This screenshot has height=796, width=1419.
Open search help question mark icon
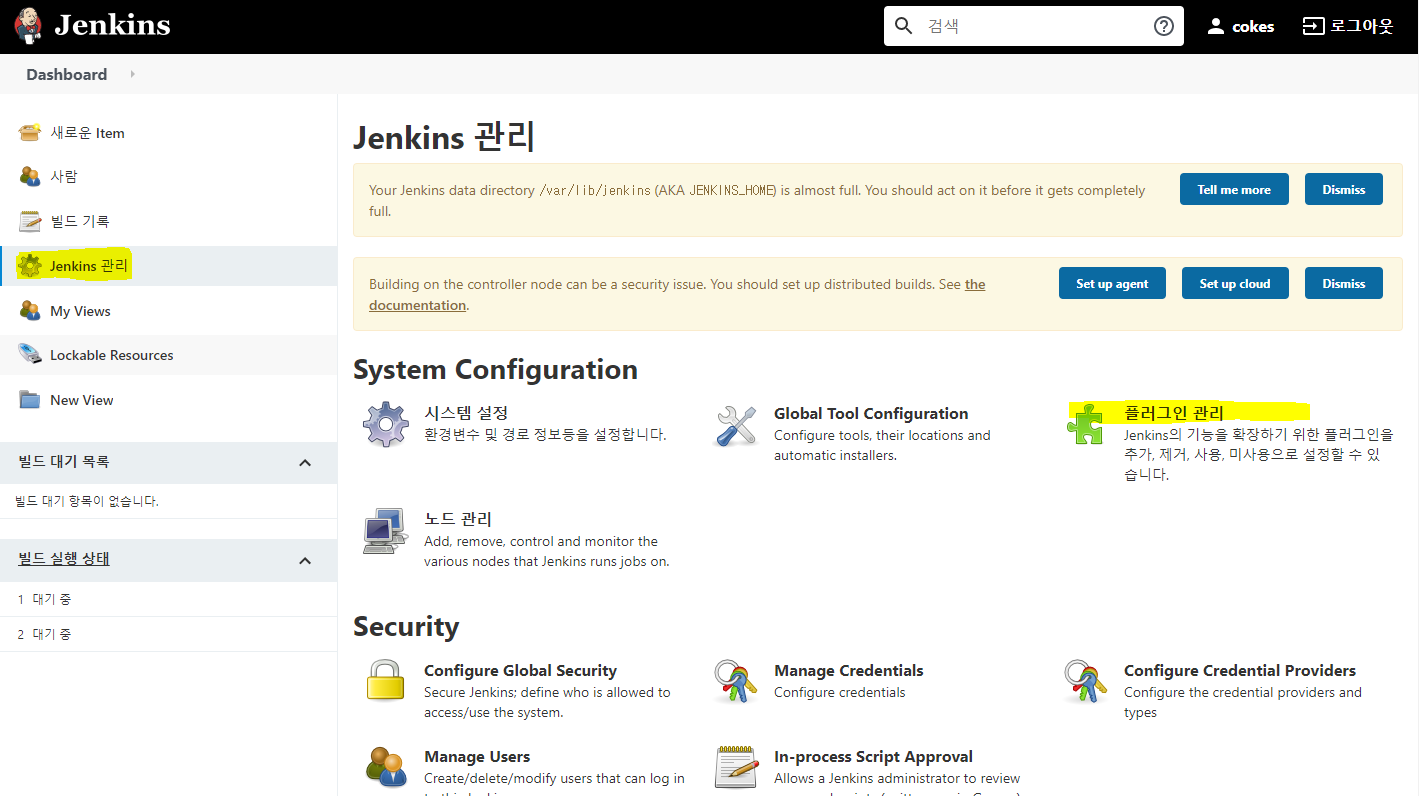tap(1163, 26)
